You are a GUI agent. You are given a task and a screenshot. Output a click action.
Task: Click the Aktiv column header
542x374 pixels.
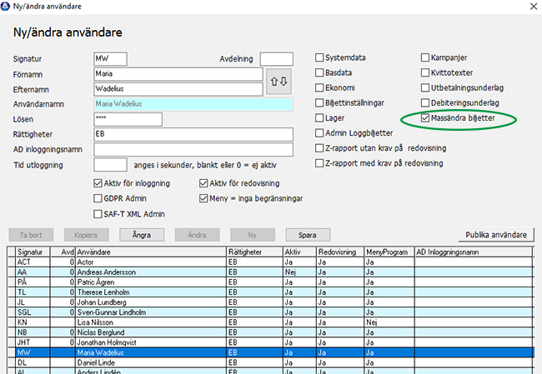click(300, 252)
